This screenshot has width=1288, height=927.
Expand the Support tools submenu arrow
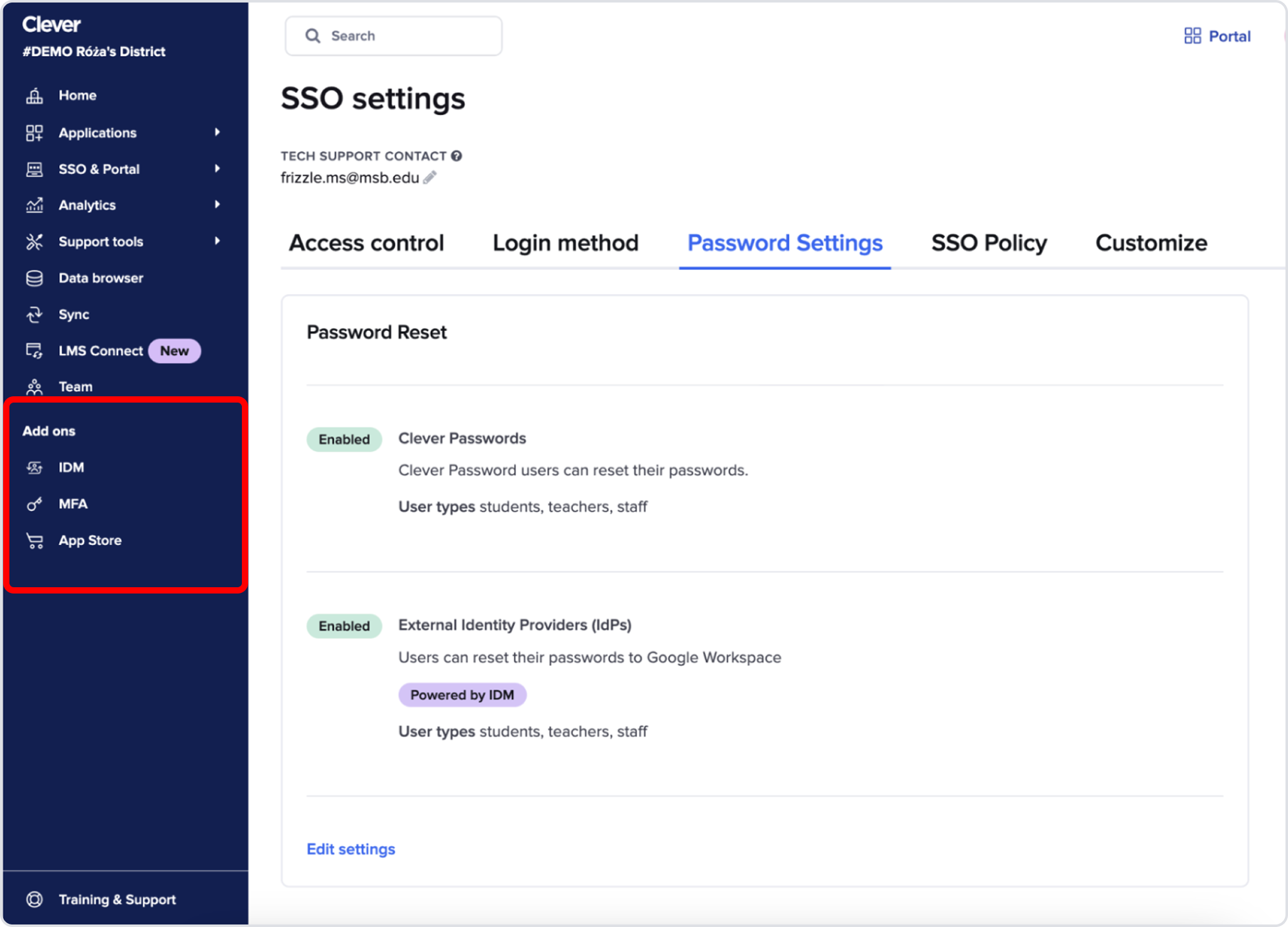point(217,241)
